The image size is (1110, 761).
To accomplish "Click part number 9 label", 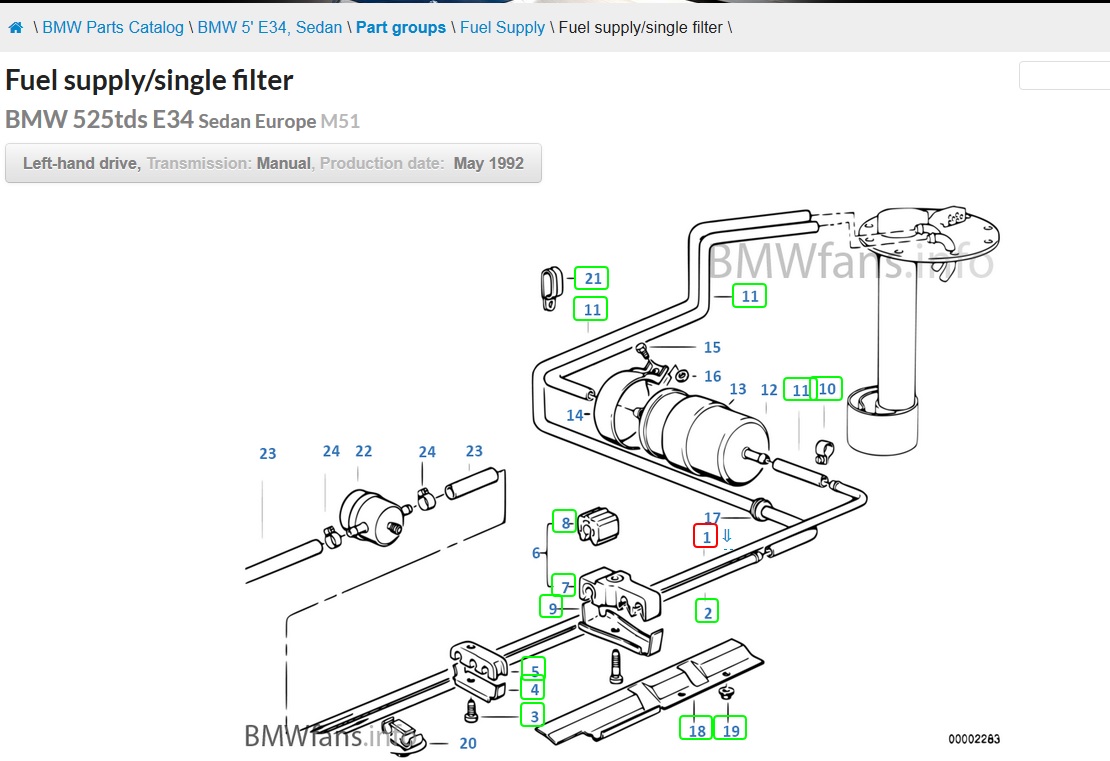I will [x=552, y=607].
